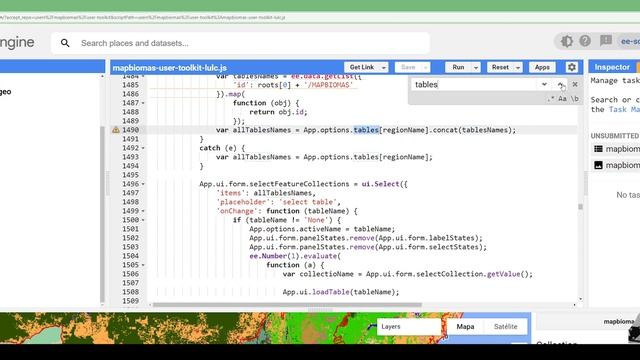Collapse code fold at line 1487

[143, 103]
